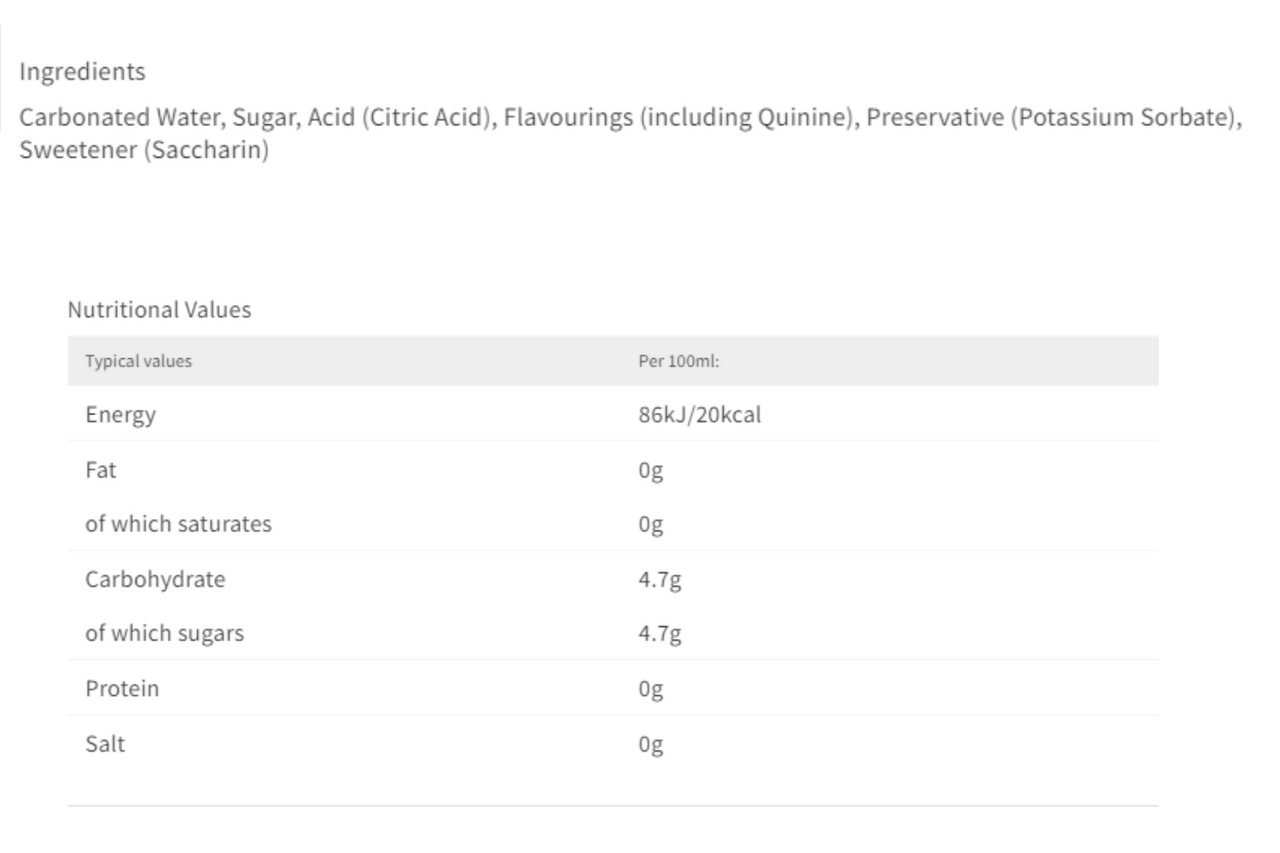Screen dimensions: 1280x853
Task: Click the 0g value for saturates
Action: point(651,525)
